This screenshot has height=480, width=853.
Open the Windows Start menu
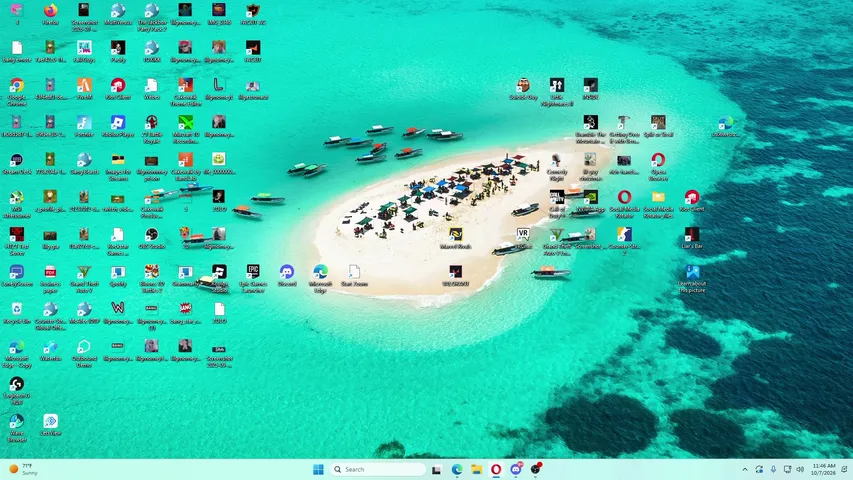click(318, 469)
